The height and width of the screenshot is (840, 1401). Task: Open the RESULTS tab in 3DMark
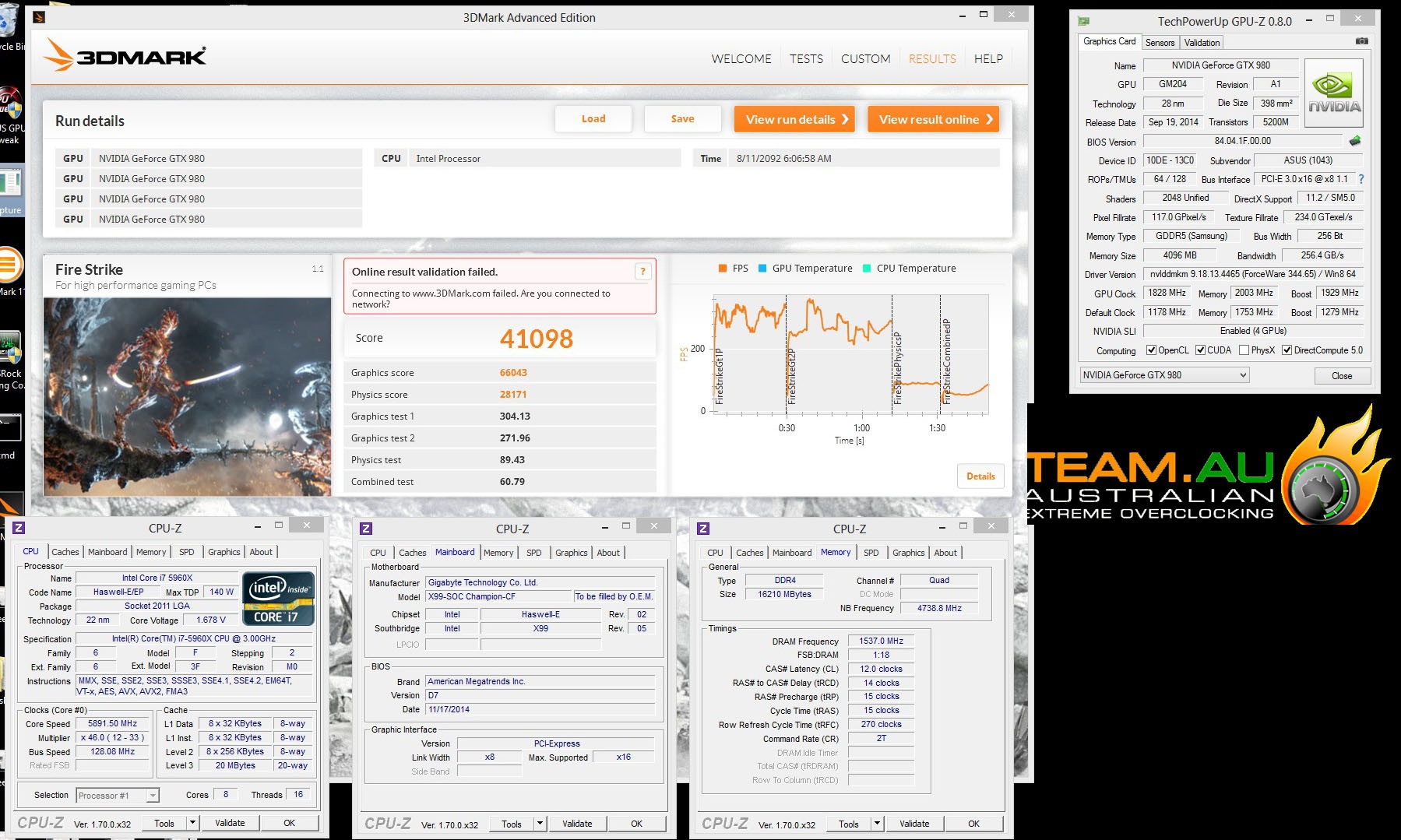(932, 58)
